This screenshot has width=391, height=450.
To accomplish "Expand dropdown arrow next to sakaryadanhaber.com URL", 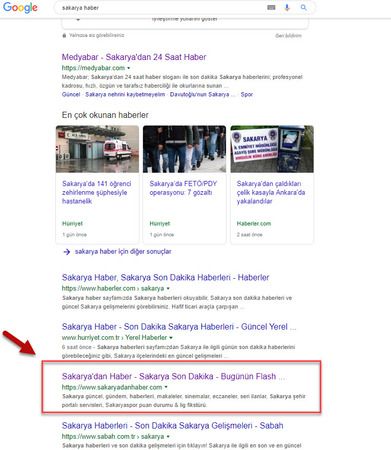I will coord(166,387).
